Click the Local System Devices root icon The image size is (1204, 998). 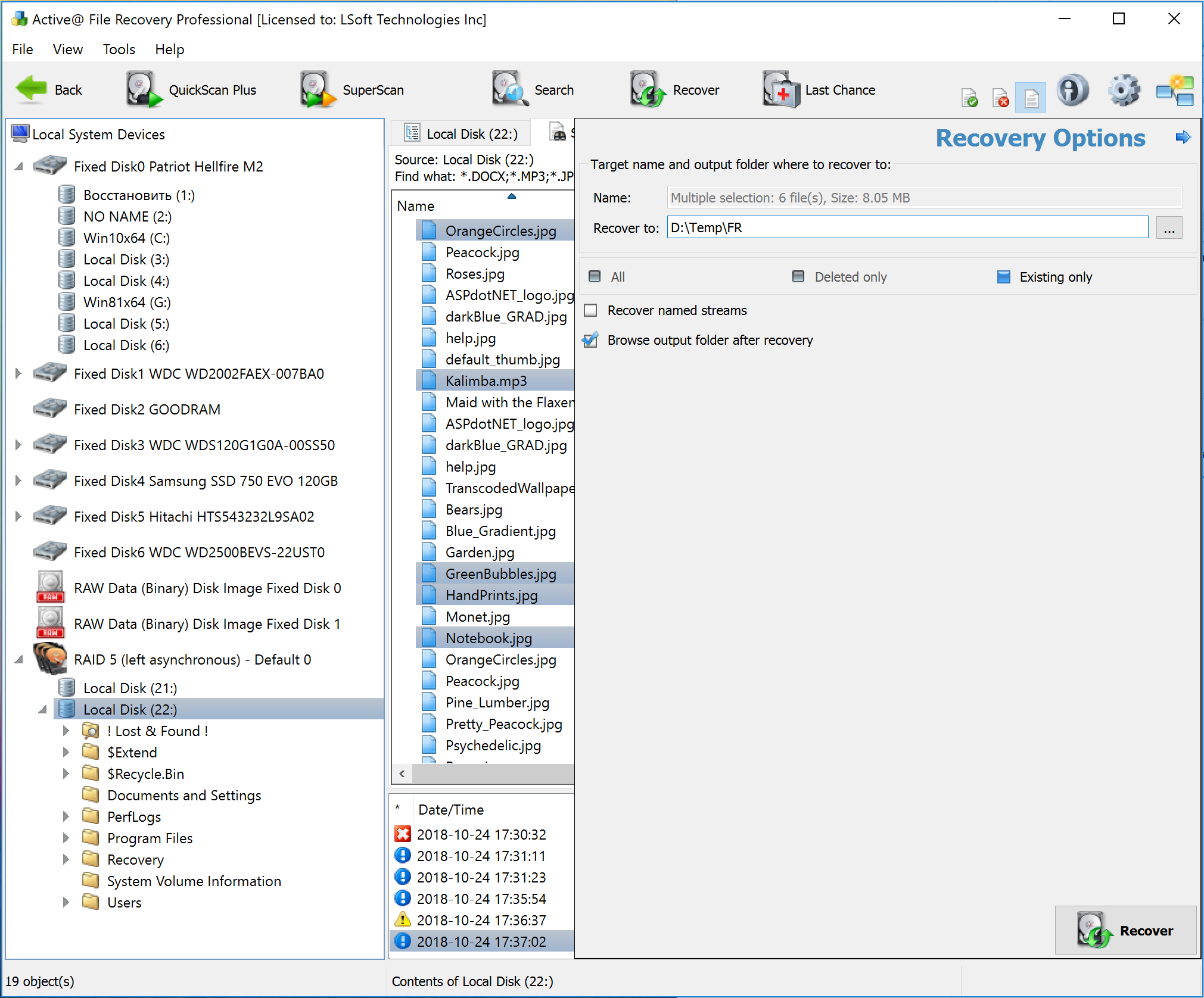pos(20,133)
